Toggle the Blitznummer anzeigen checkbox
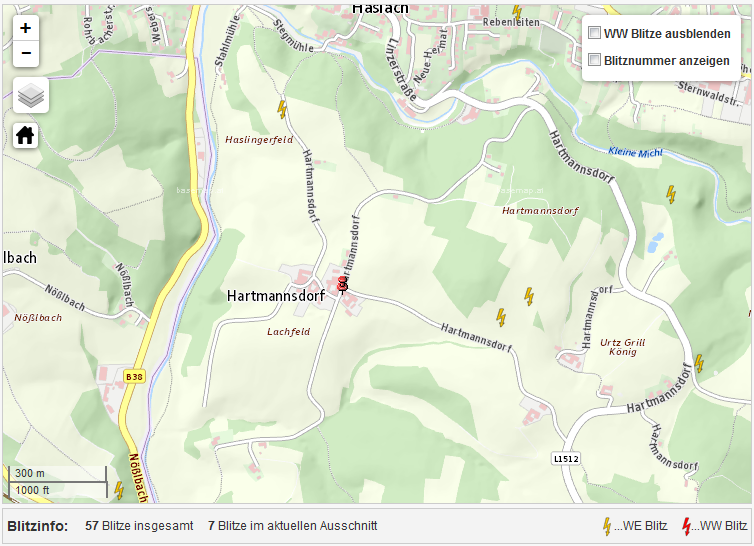 (594, 60)
